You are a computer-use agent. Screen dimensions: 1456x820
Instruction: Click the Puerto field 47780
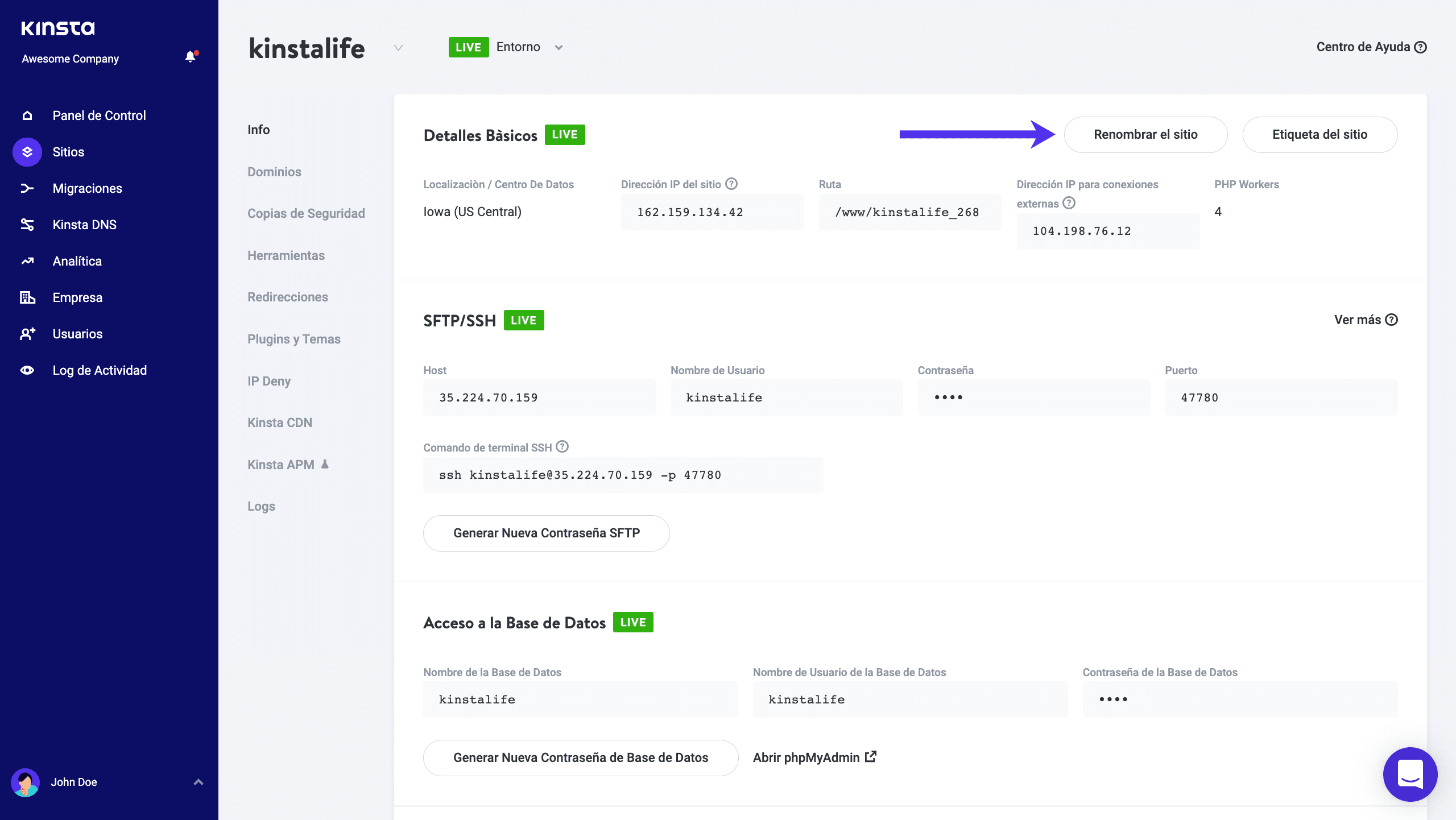[1281, 397]
